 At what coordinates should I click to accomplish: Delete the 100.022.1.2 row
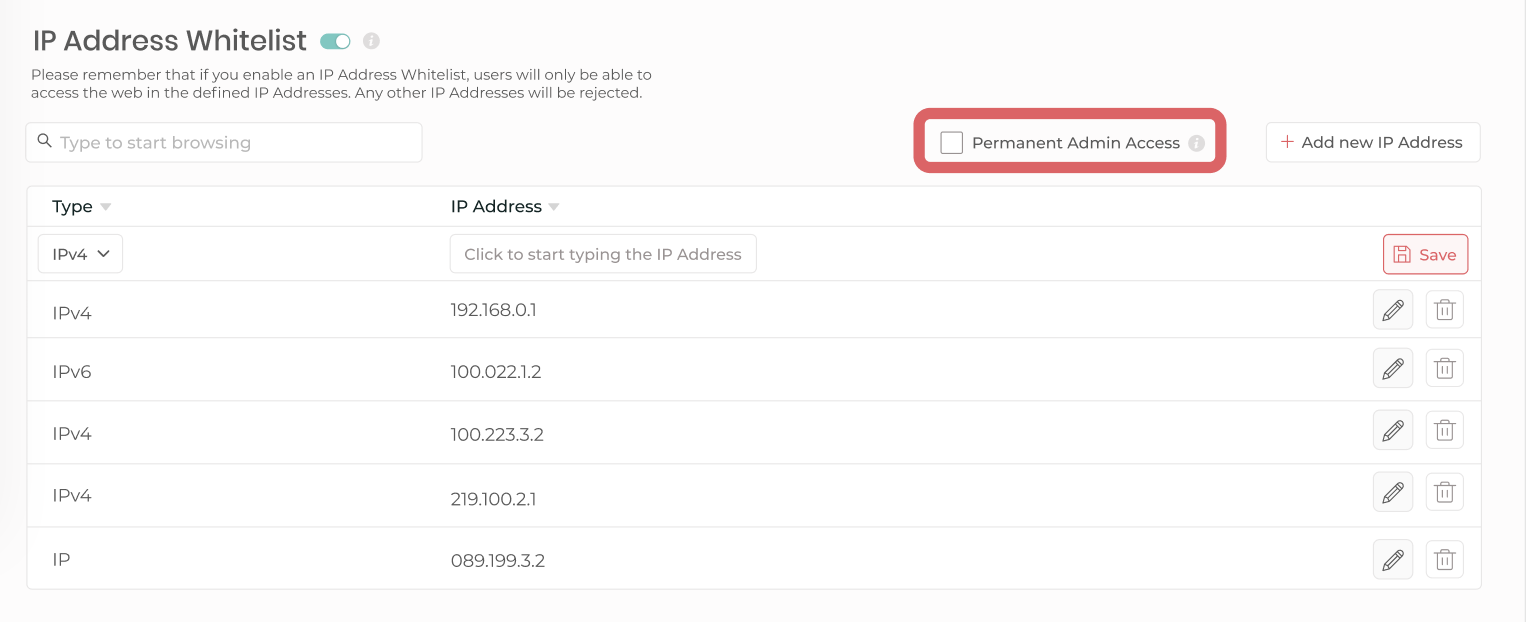(x=1444, y=369)
